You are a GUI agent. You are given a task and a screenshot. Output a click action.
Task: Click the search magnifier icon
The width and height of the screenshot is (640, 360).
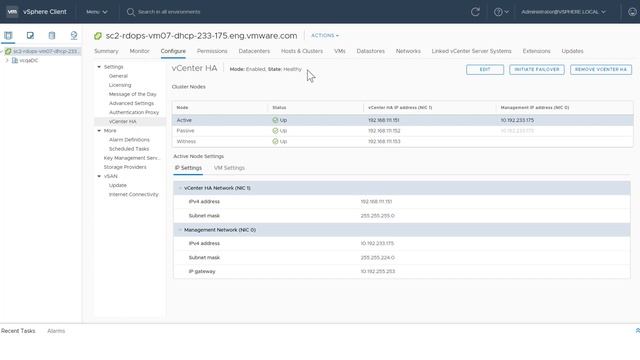pyautogui.click(x=131, y=12)
